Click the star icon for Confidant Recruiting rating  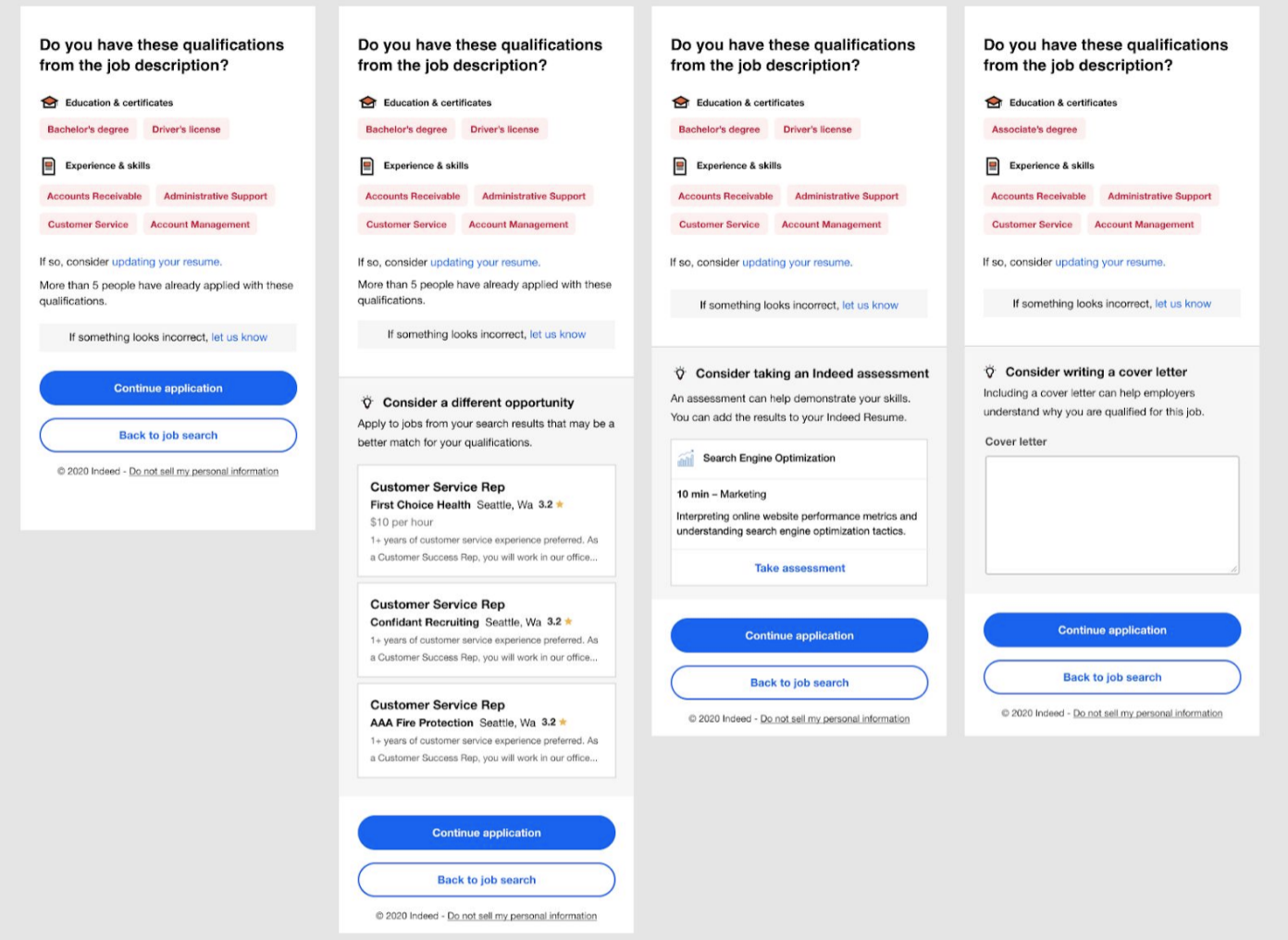pyautogui.click(x=568, y=622)
